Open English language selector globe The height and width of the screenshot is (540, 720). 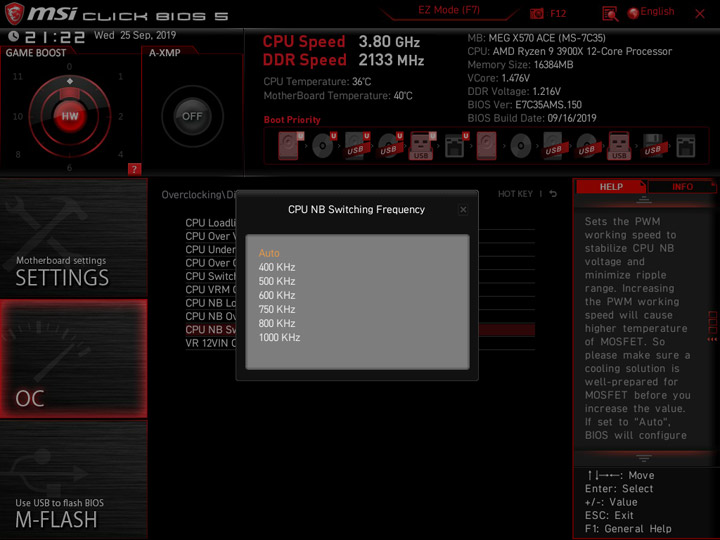pos(633,13)
